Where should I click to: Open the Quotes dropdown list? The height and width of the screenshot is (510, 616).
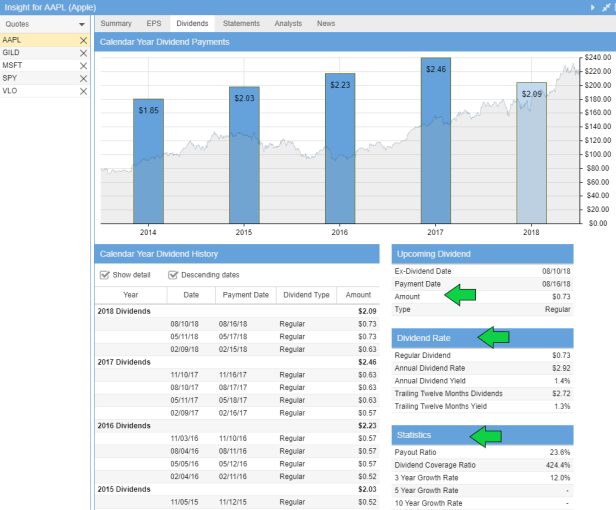click(x=82, y=24)
